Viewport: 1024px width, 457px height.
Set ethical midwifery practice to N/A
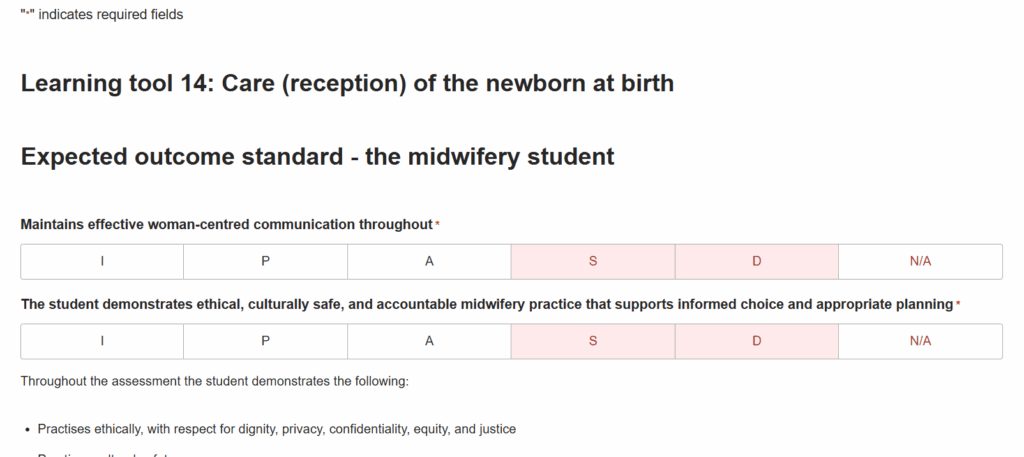click(920, 340)
